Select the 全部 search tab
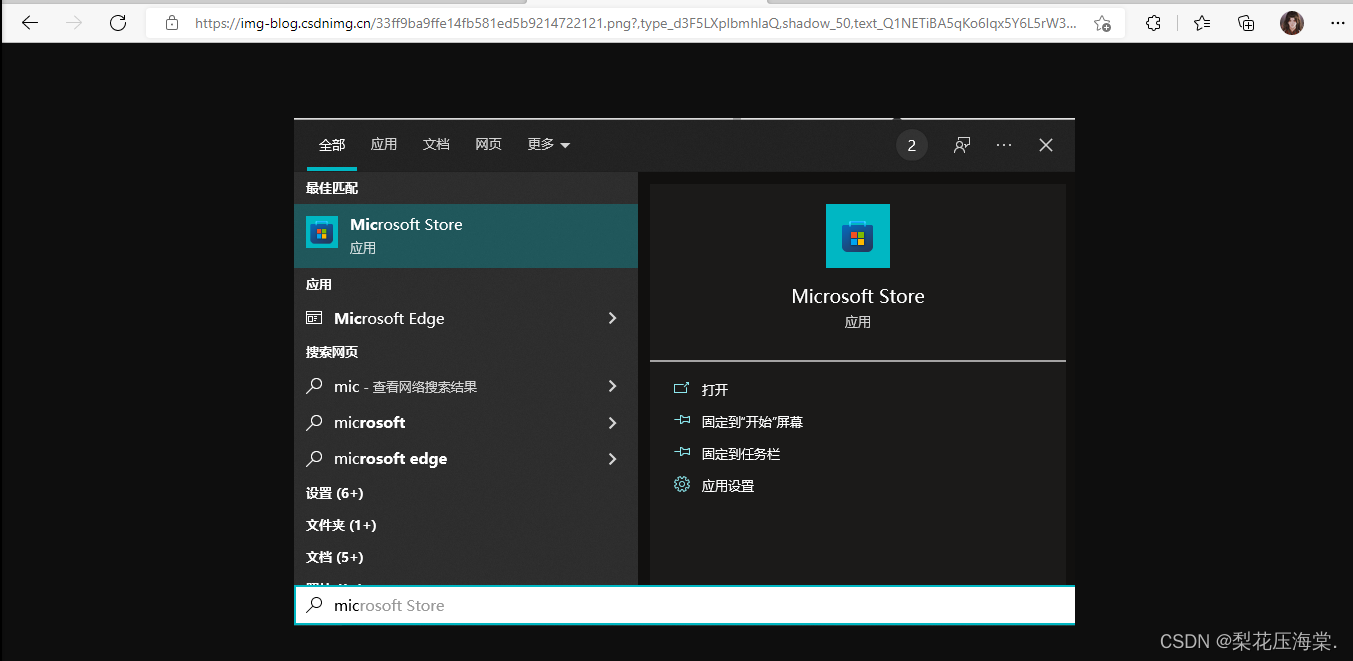 point(332,145)
